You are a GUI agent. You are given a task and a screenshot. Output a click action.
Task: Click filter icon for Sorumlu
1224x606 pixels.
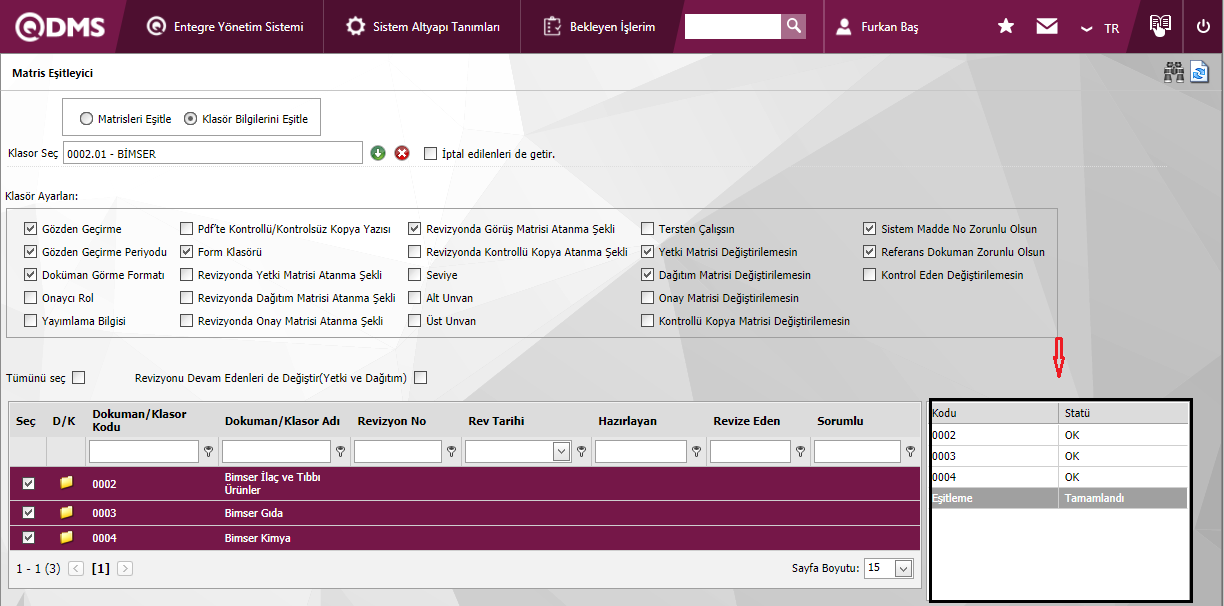pyautogui.click(x=909, y=452)
